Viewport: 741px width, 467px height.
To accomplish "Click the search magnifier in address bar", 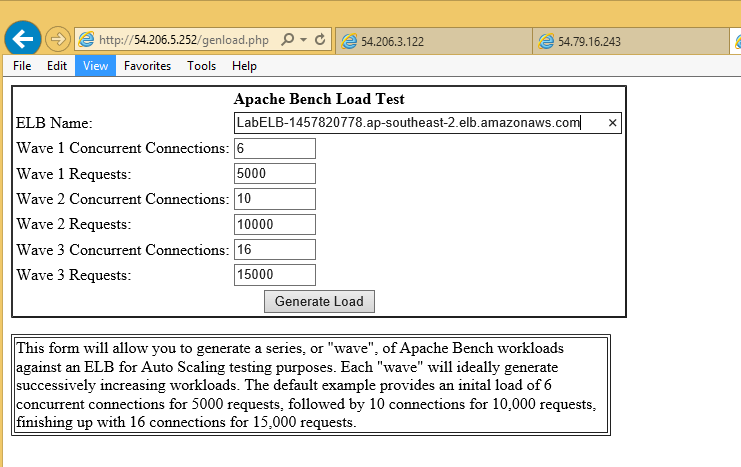I will pos(287,39).
